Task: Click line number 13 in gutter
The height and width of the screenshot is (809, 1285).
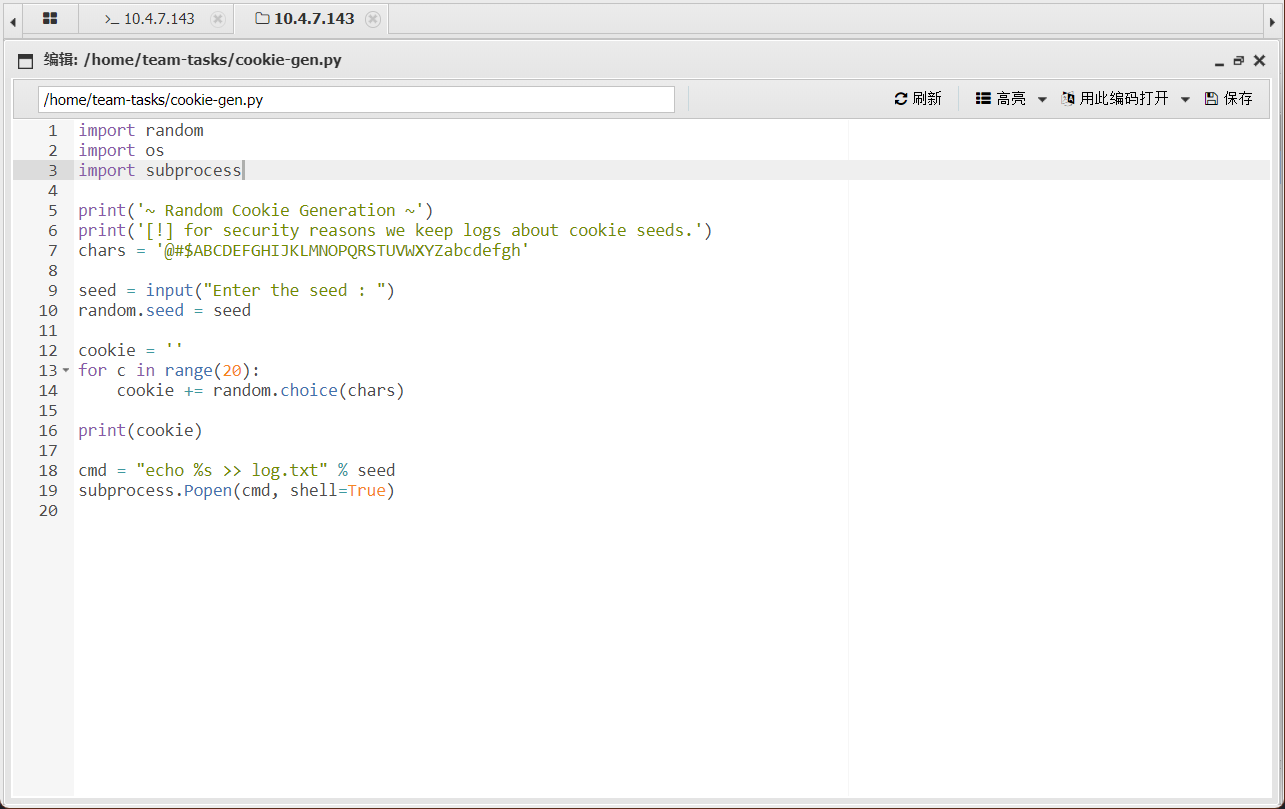Action: [48, 370]
